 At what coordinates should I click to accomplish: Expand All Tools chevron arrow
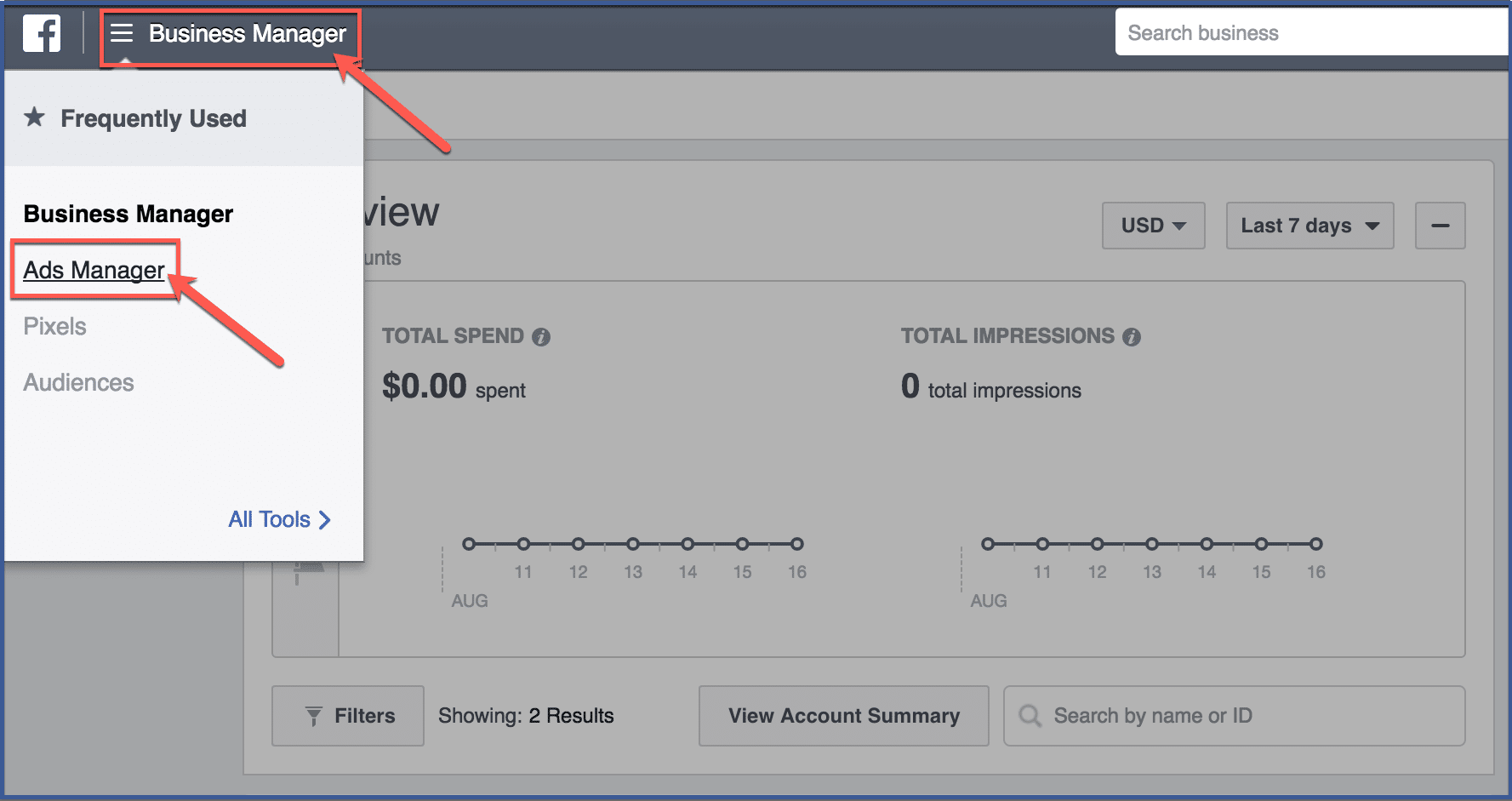(x=324, y=520)
